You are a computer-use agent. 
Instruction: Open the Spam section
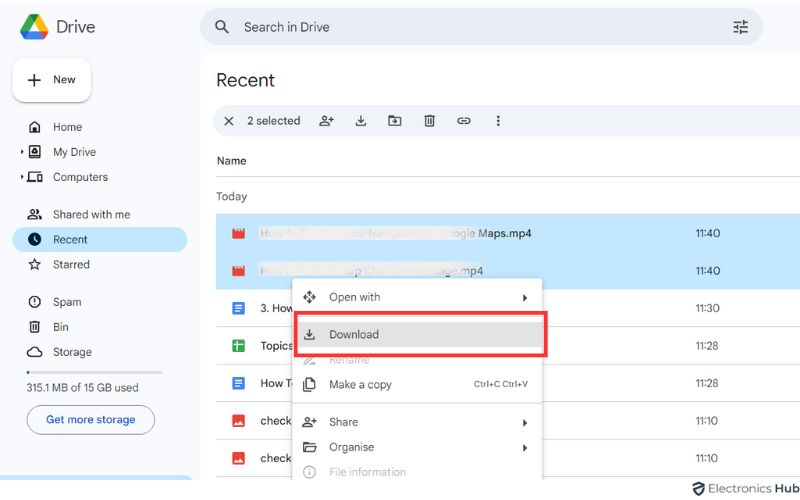(x=67, y=302)
